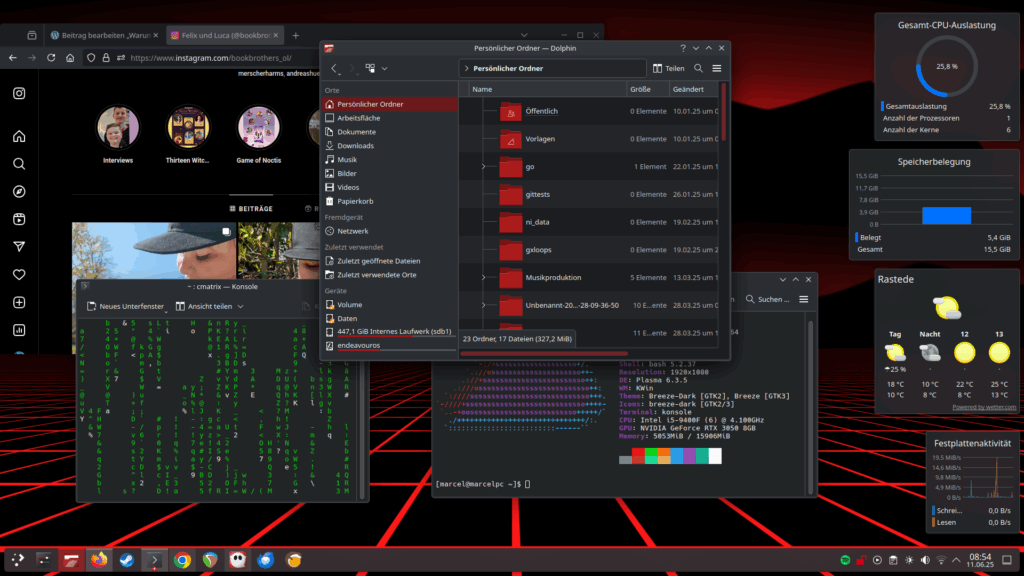Image resolution: width=1024 pixels, height=576 pixels.
Task: Expand the breadcrumb chevron before Persönlicher Ordner
Action: [466, 68]
